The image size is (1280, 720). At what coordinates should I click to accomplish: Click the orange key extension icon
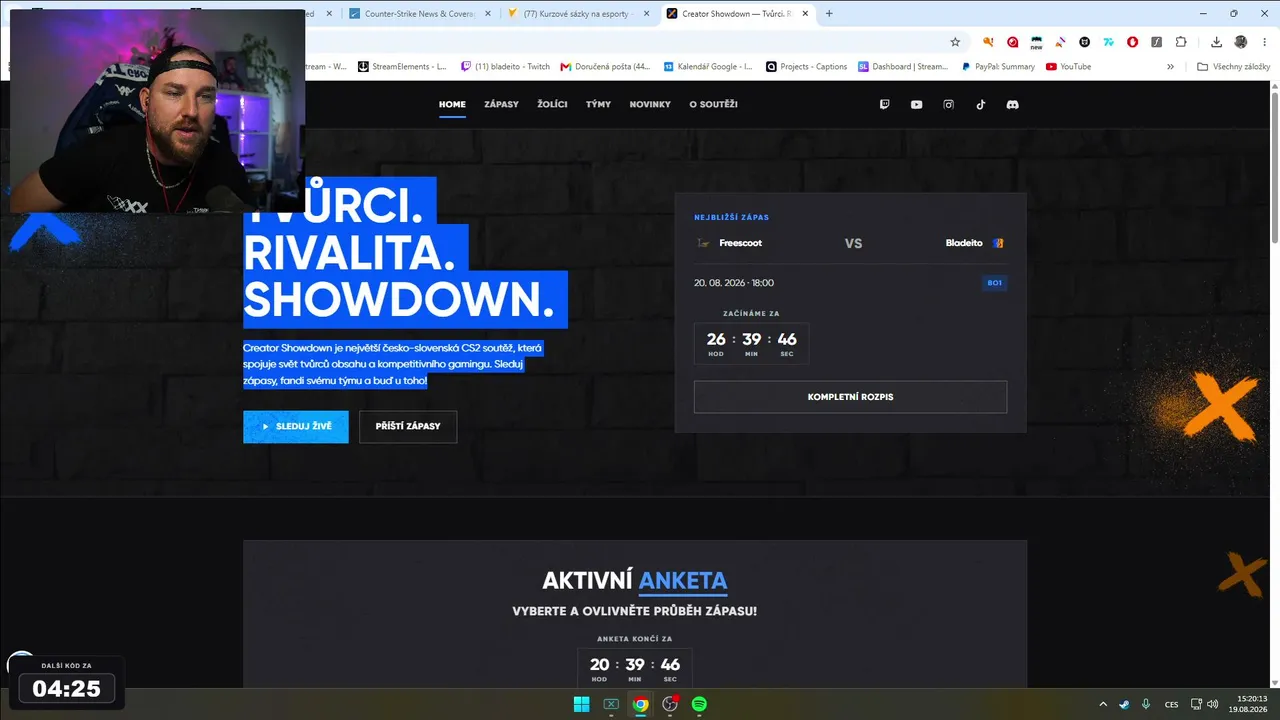[x=988, y=42]
